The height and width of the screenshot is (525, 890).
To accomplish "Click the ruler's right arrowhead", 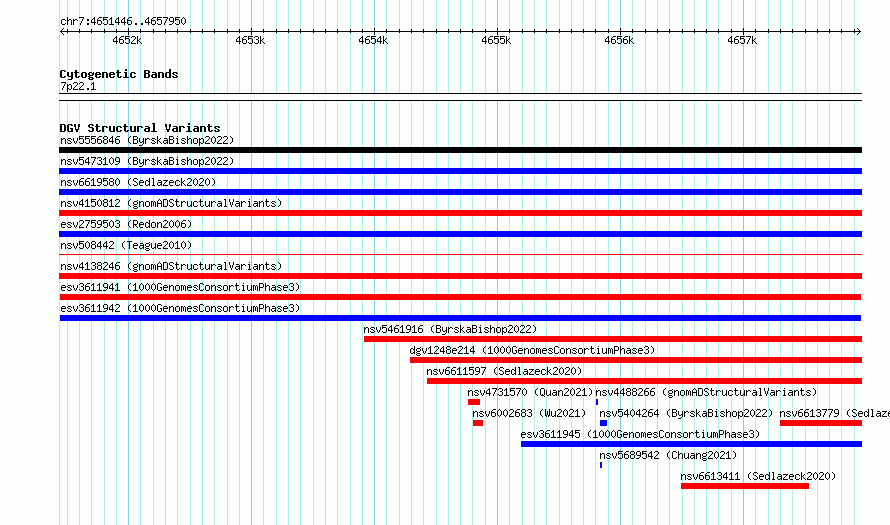I will coord(858,32).
